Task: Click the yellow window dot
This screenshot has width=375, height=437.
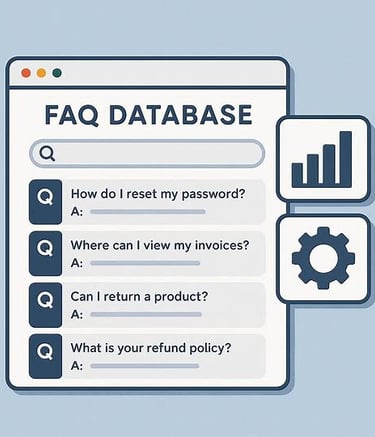Action: (x=41, y=73)
